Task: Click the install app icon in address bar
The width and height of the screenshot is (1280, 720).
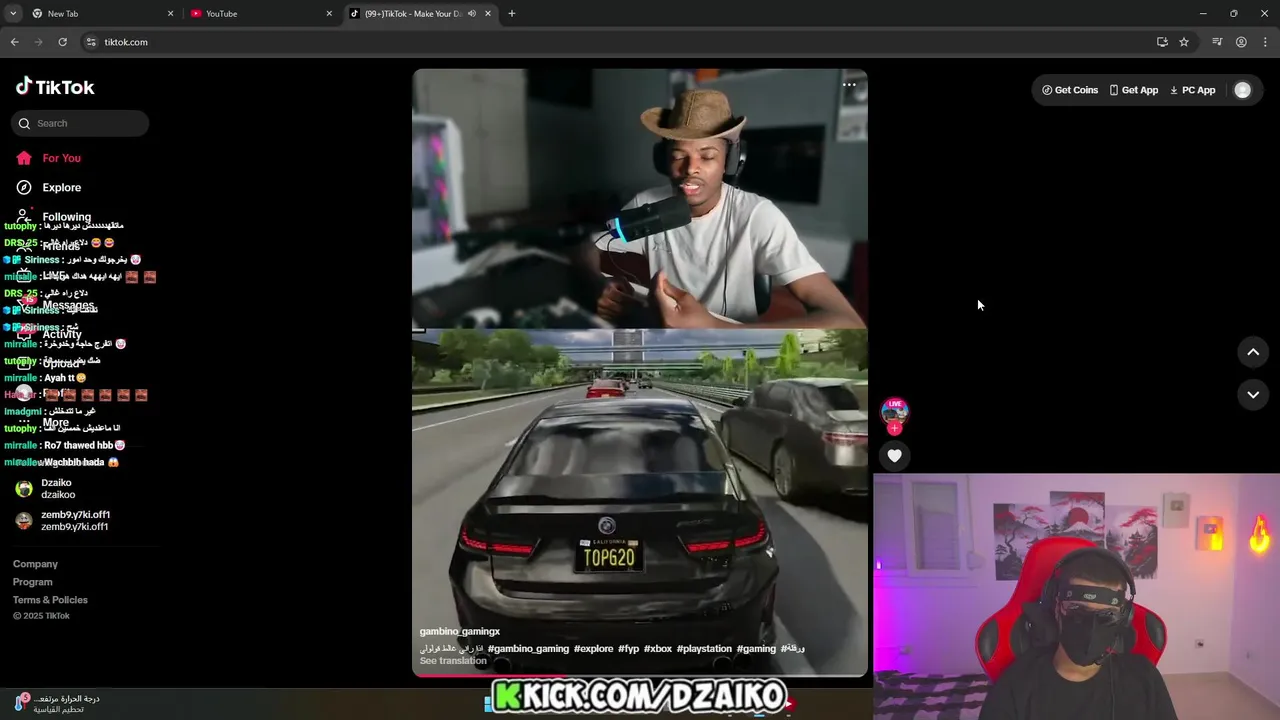Action: point(1162,42)
